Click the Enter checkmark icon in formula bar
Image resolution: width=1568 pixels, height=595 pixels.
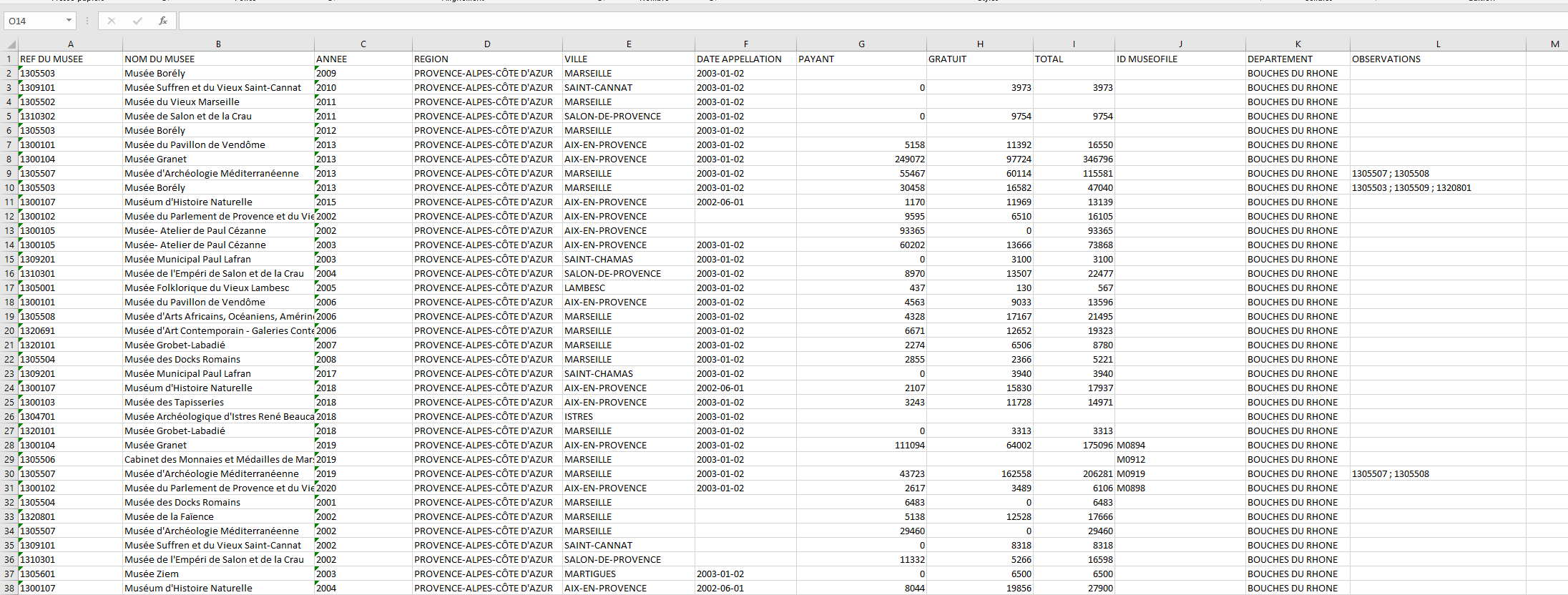click(137, 21)
